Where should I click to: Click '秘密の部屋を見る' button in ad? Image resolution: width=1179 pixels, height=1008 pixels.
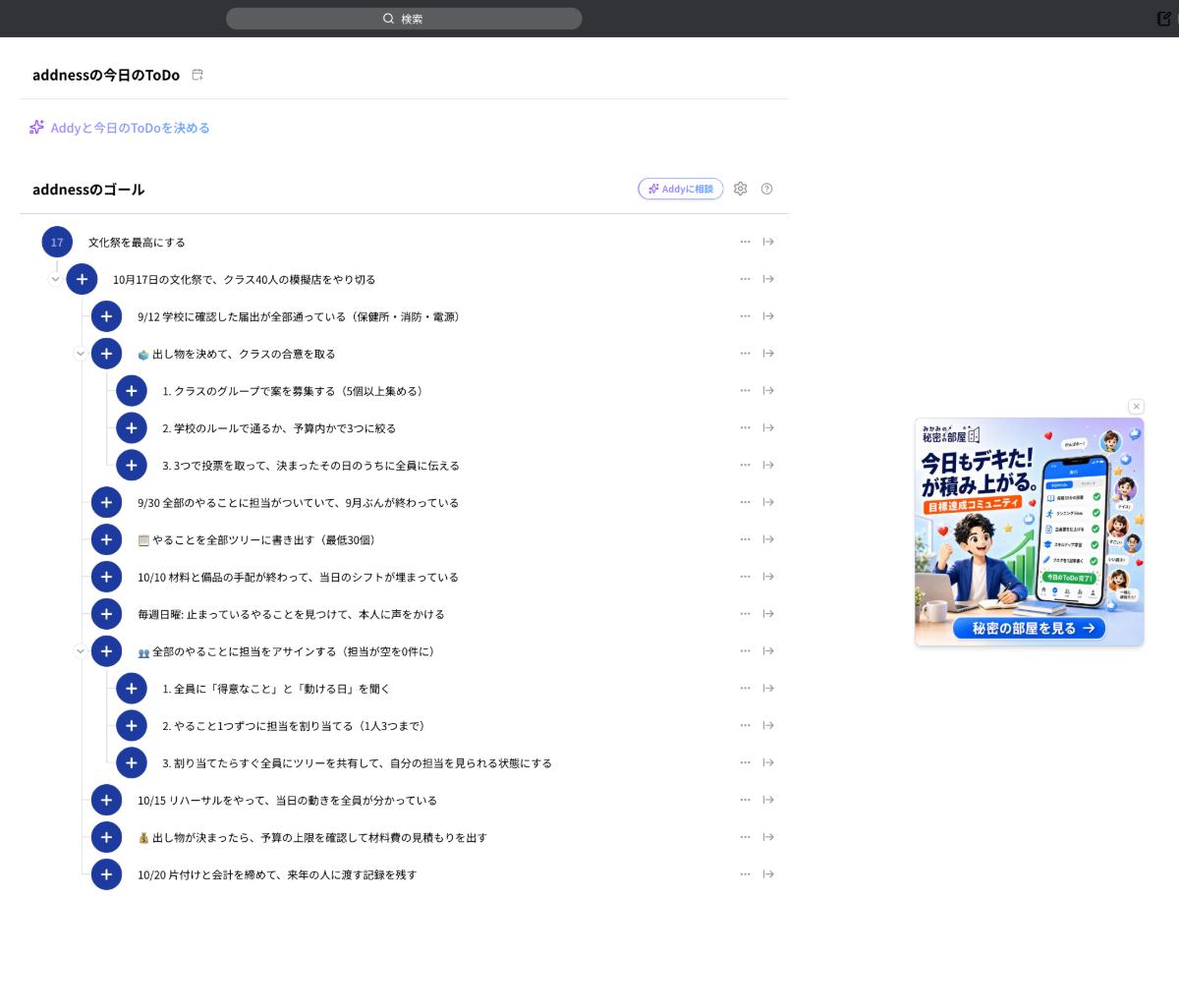[1030, 628]
